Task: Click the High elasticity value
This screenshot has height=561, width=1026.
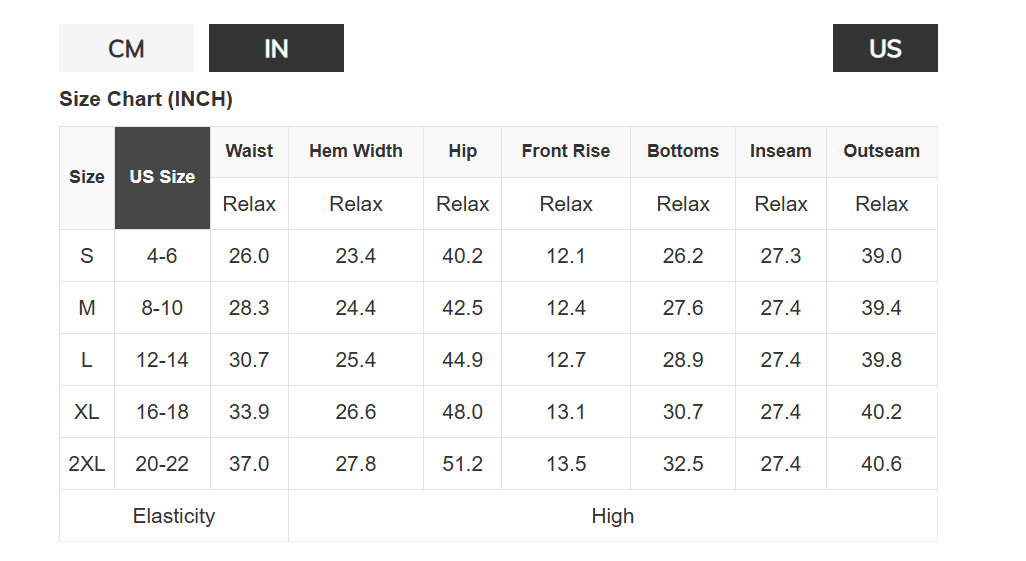Action: [x=612, y=516]
